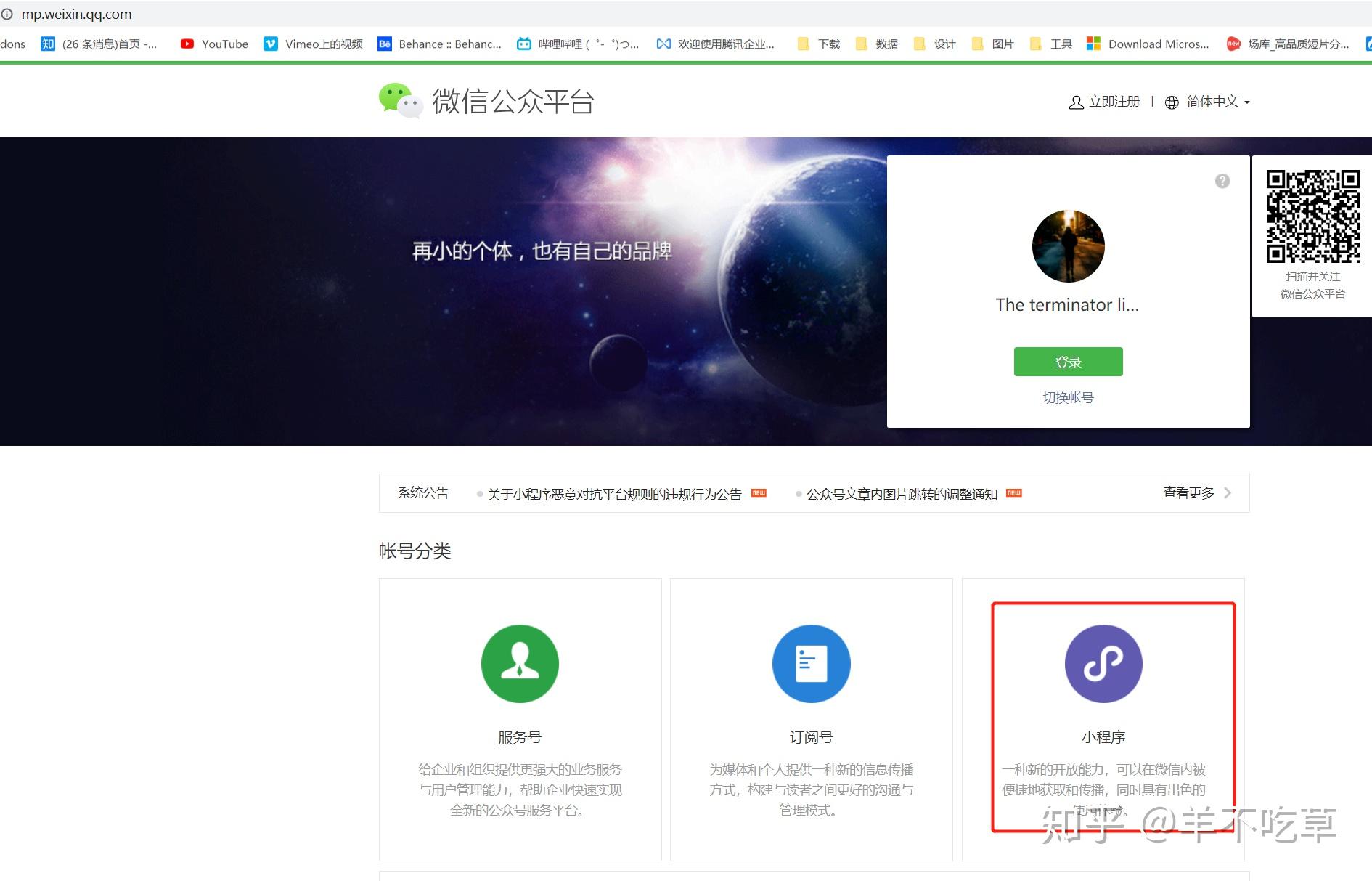This screenshot has height=881, width=1372.
Task: Open the Tencent enterprise mail bookmark icon
Action: tap(663, 44)
